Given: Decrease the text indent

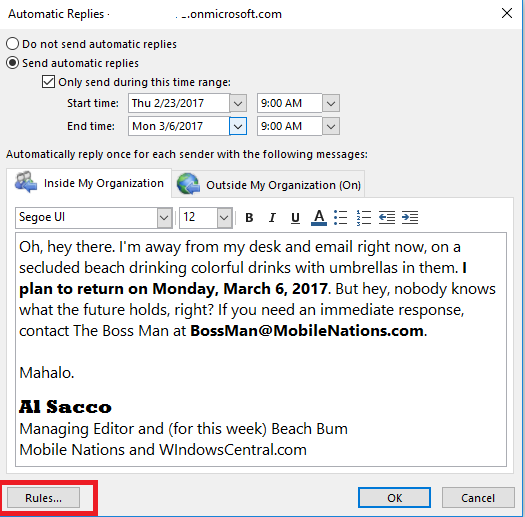Looking at the screenshot, I should 387,218.
